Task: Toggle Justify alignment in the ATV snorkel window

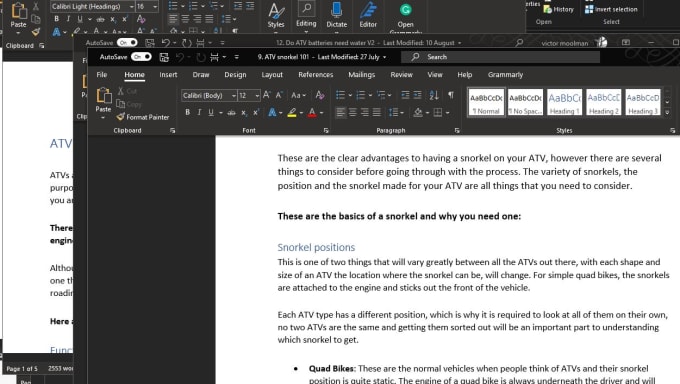Action: pyautogui.click(x=377, y=113)
